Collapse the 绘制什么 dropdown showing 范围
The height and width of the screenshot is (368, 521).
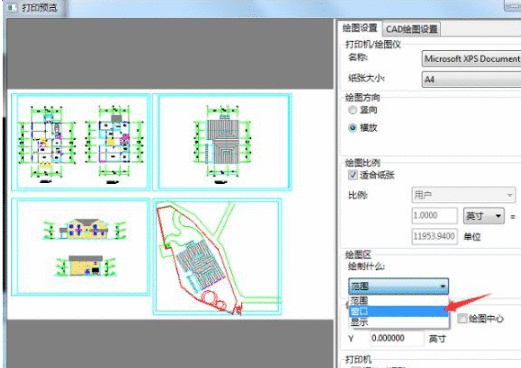[398, 286]
